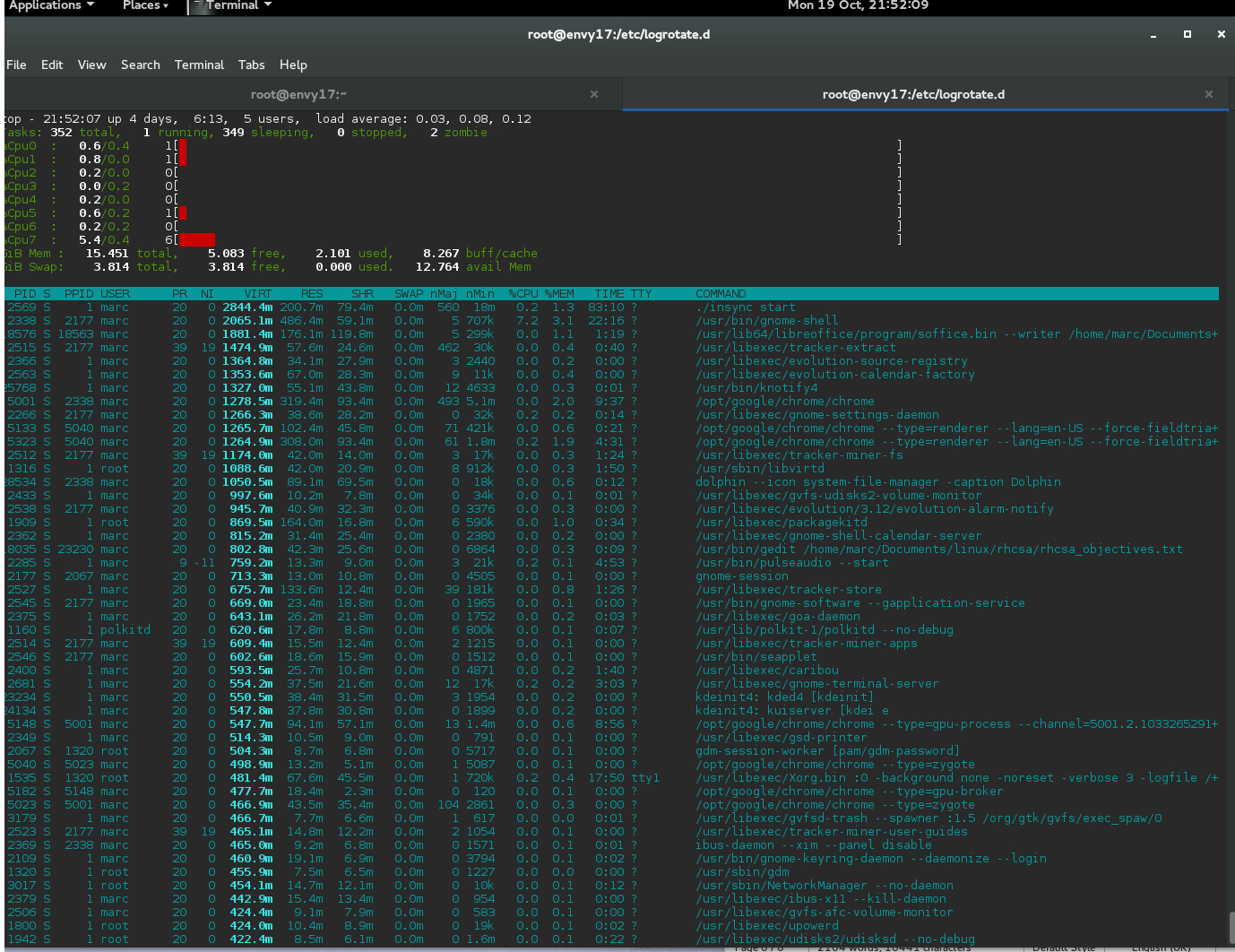Open the Terminal menu in menu bar
Screen dimensions: 1235x952
[199, 65]
